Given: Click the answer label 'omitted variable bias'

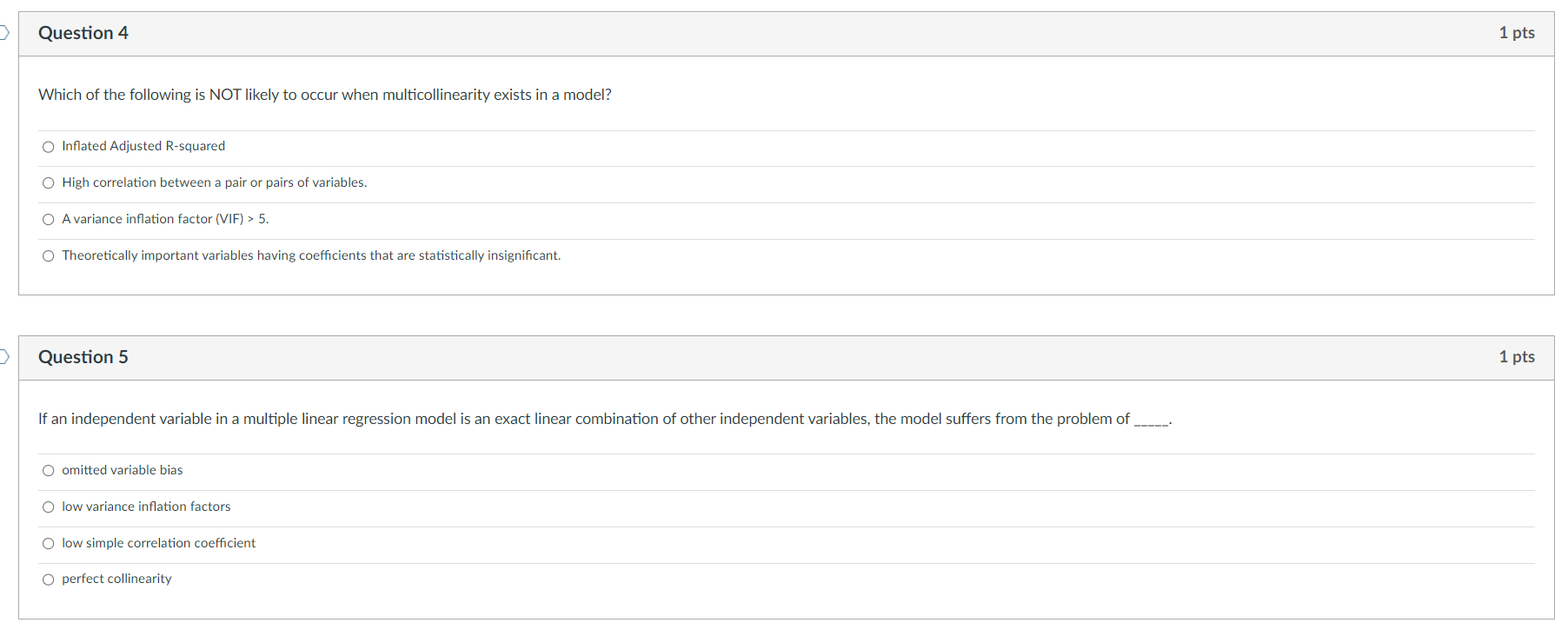Looking at the screenshot, I should [122, 470].
